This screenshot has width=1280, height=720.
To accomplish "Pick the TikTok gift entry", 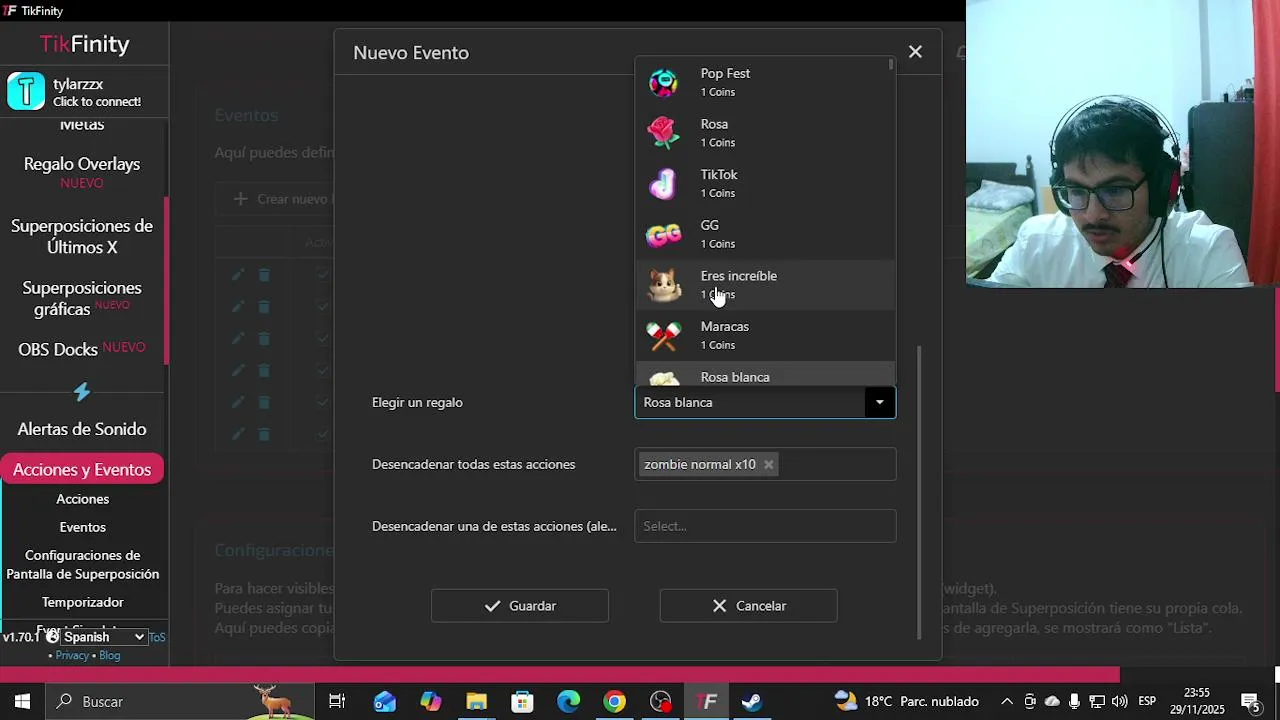I will tap(765, 183).
